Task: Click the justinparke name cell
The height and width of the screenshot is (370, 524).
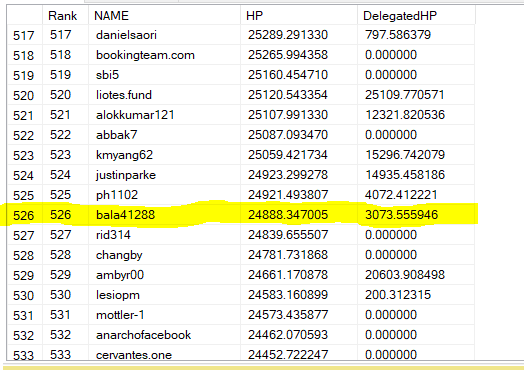Action: click(x=164, y=175)
